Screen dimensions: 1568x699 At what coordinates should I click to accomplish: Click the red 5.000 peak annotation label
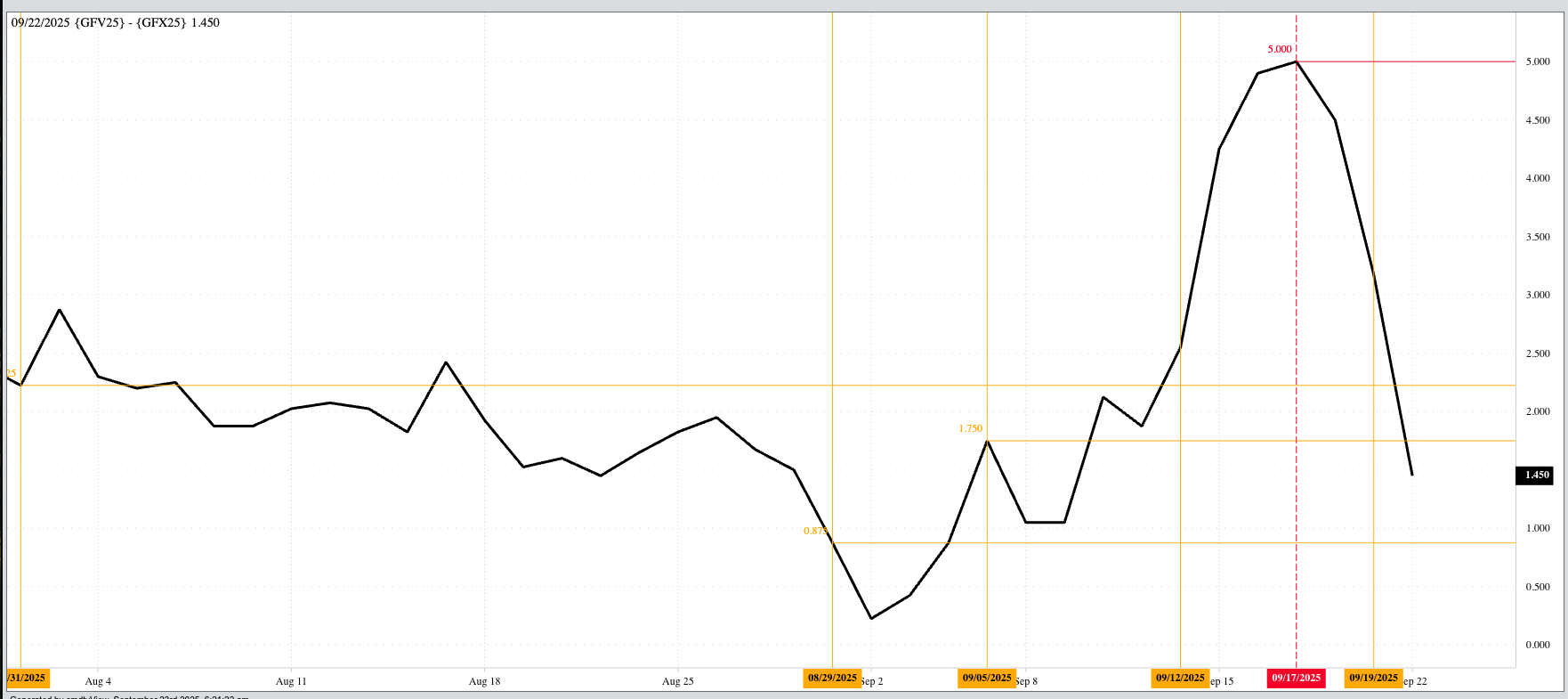(x=1279, y=50)
